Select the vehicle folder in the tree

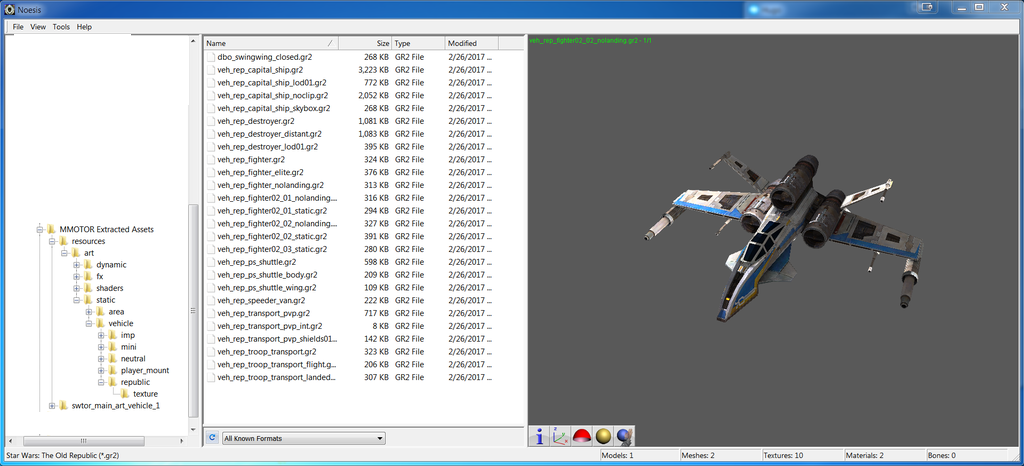(x=121, y=323)
